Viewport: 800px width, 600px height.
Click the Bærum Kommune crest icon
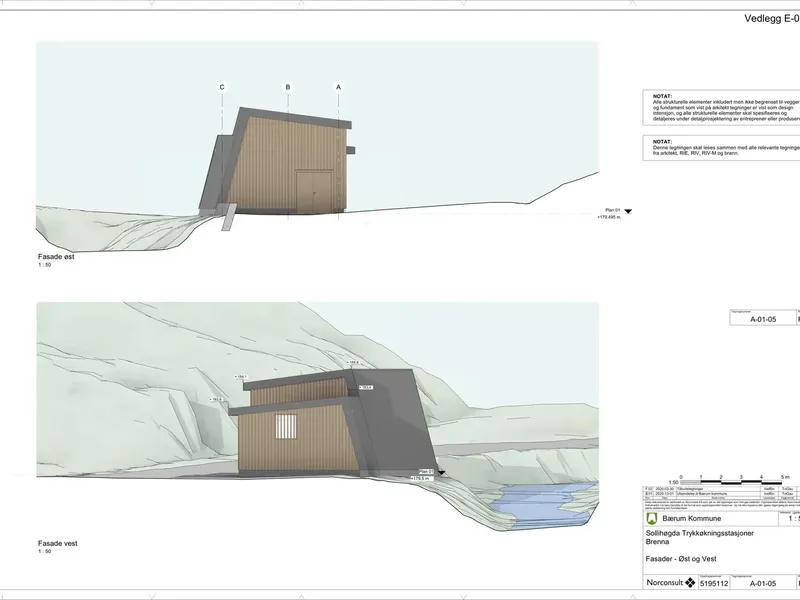coord(651,518)
